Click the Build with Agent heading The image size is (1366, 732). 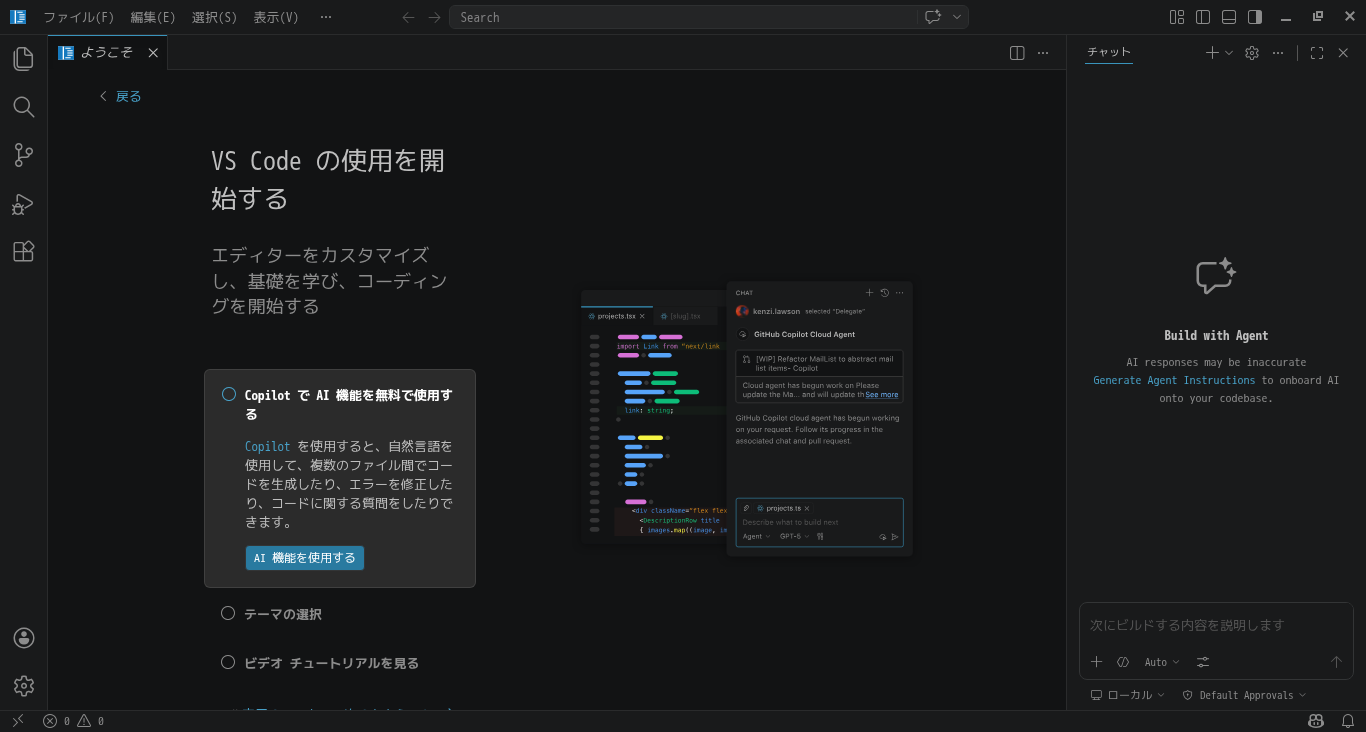click(x=1216, y=336)
